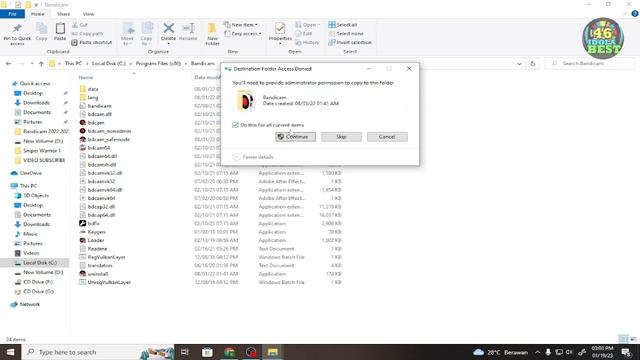The image size is (640, 360).
Task: Expand recent locations arrow
Action: pyautogui.click(x=32, y=64)
